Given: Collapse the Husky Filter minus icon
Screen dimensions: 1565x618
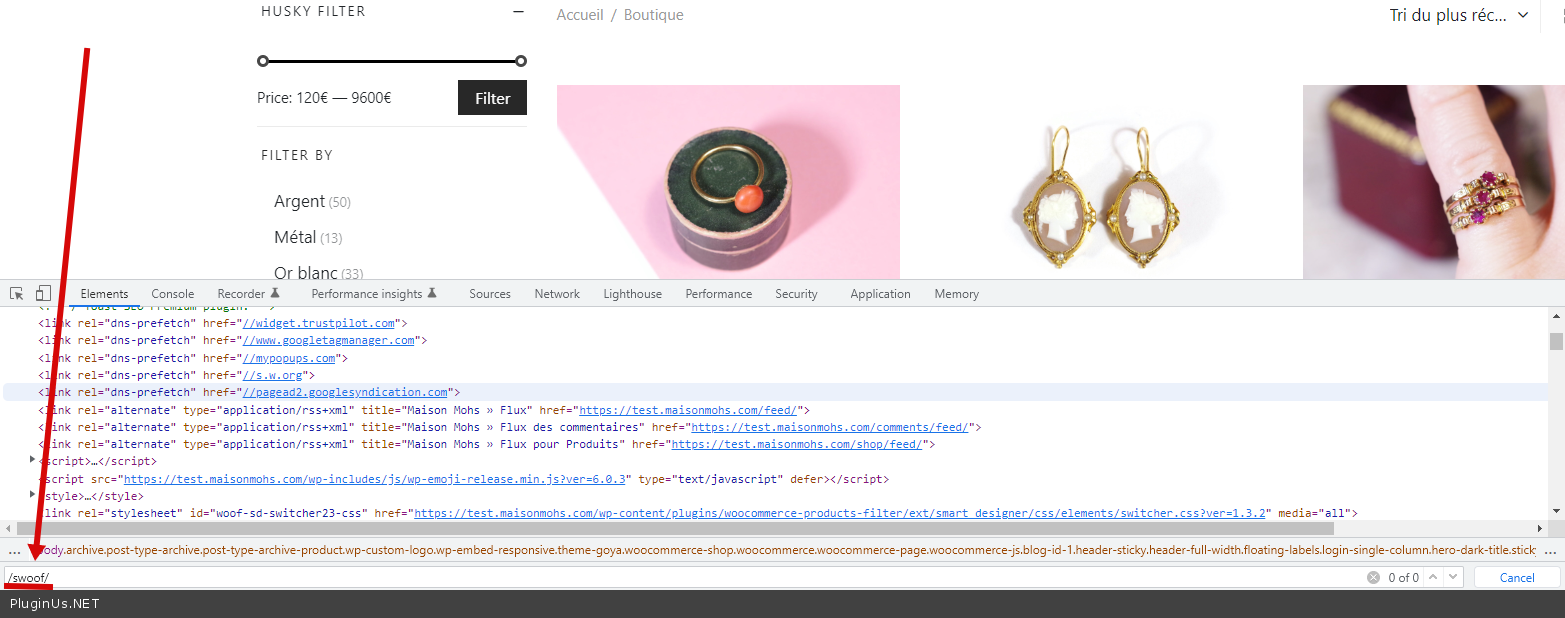Looking at the screenshot, I should [x=518, y=12].
